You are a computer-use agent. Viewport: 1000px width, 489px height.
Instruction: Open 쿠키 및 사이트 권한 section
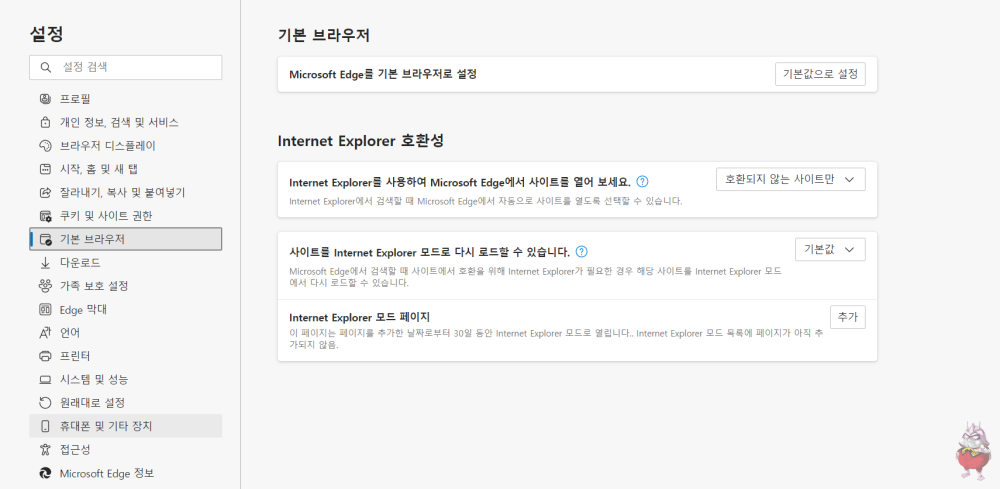point(126,216)
